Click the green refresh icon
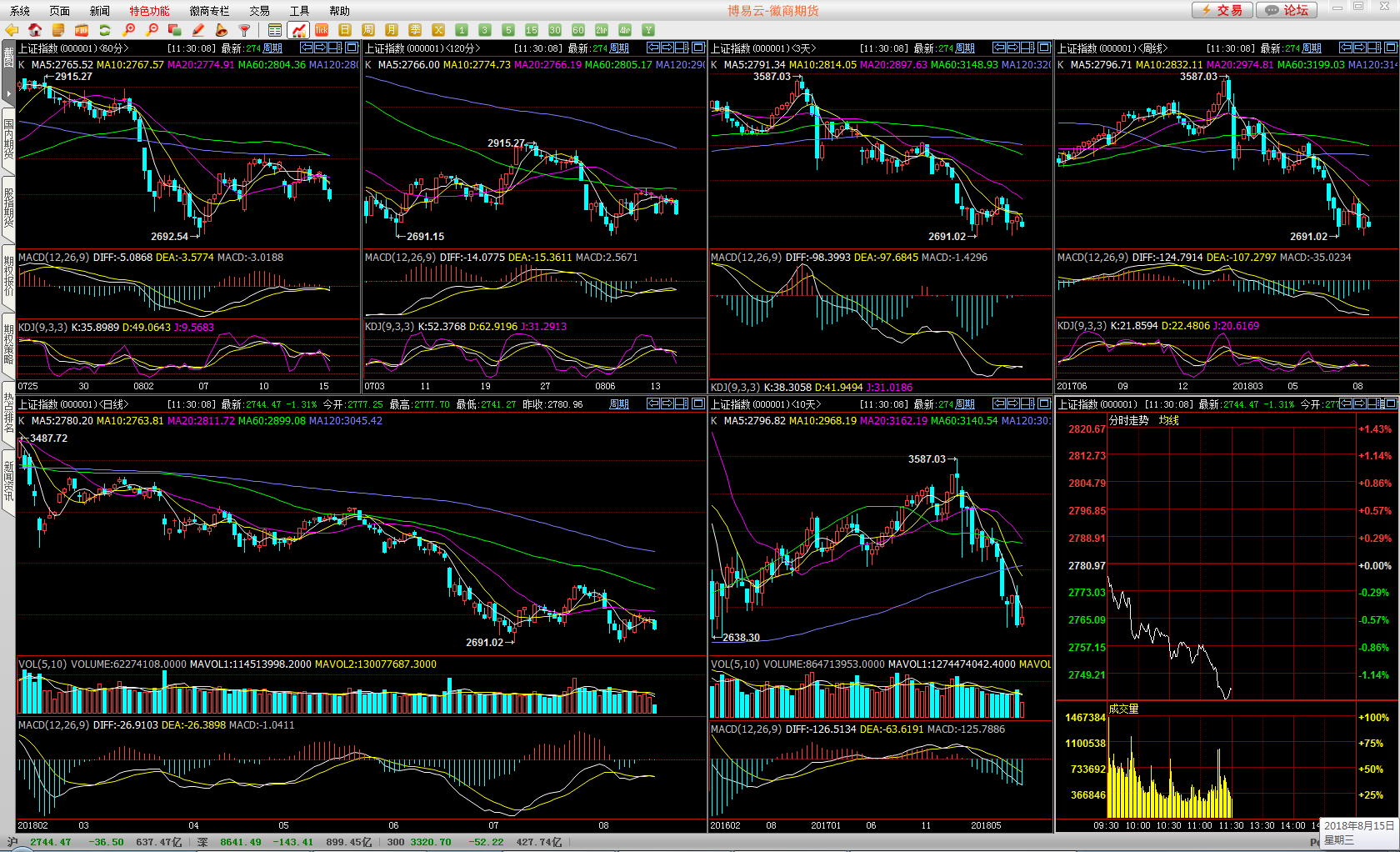This screenshot has width=1400, height=852. point(105,30)
